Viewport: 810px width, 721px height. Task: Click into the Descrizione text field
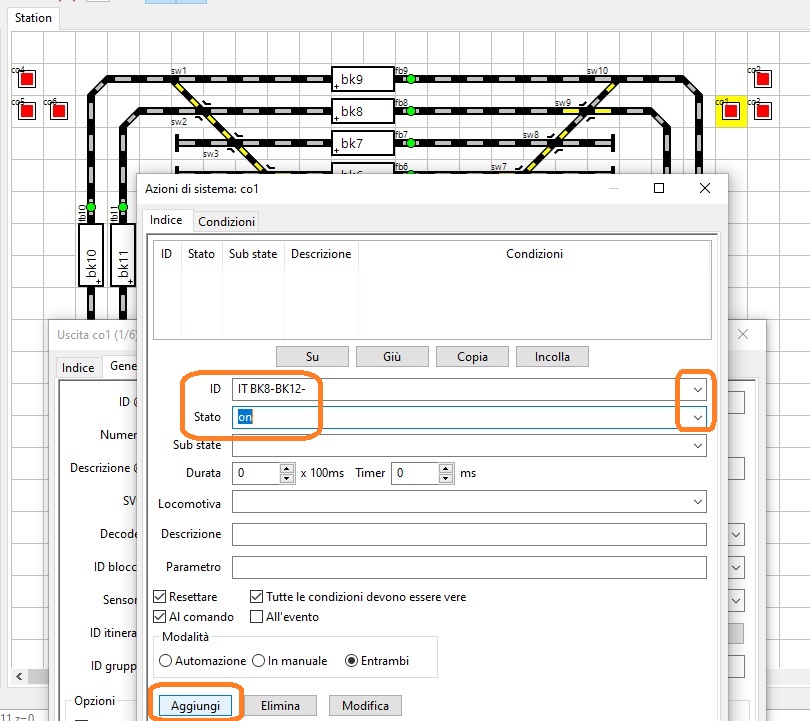[x=468, y=535]
